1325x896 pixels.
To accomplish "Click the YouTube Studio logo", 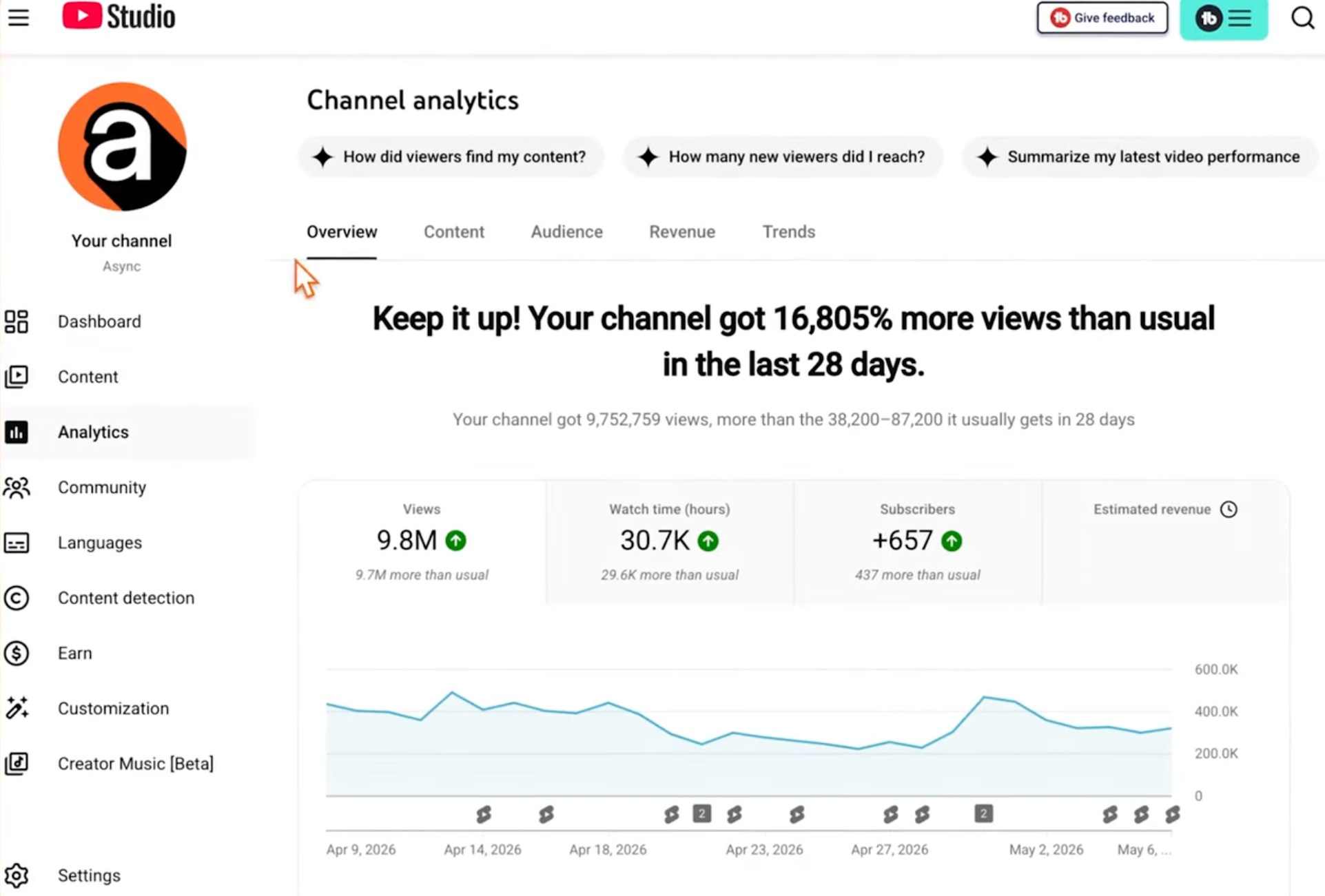I will (x=119, y=17).
